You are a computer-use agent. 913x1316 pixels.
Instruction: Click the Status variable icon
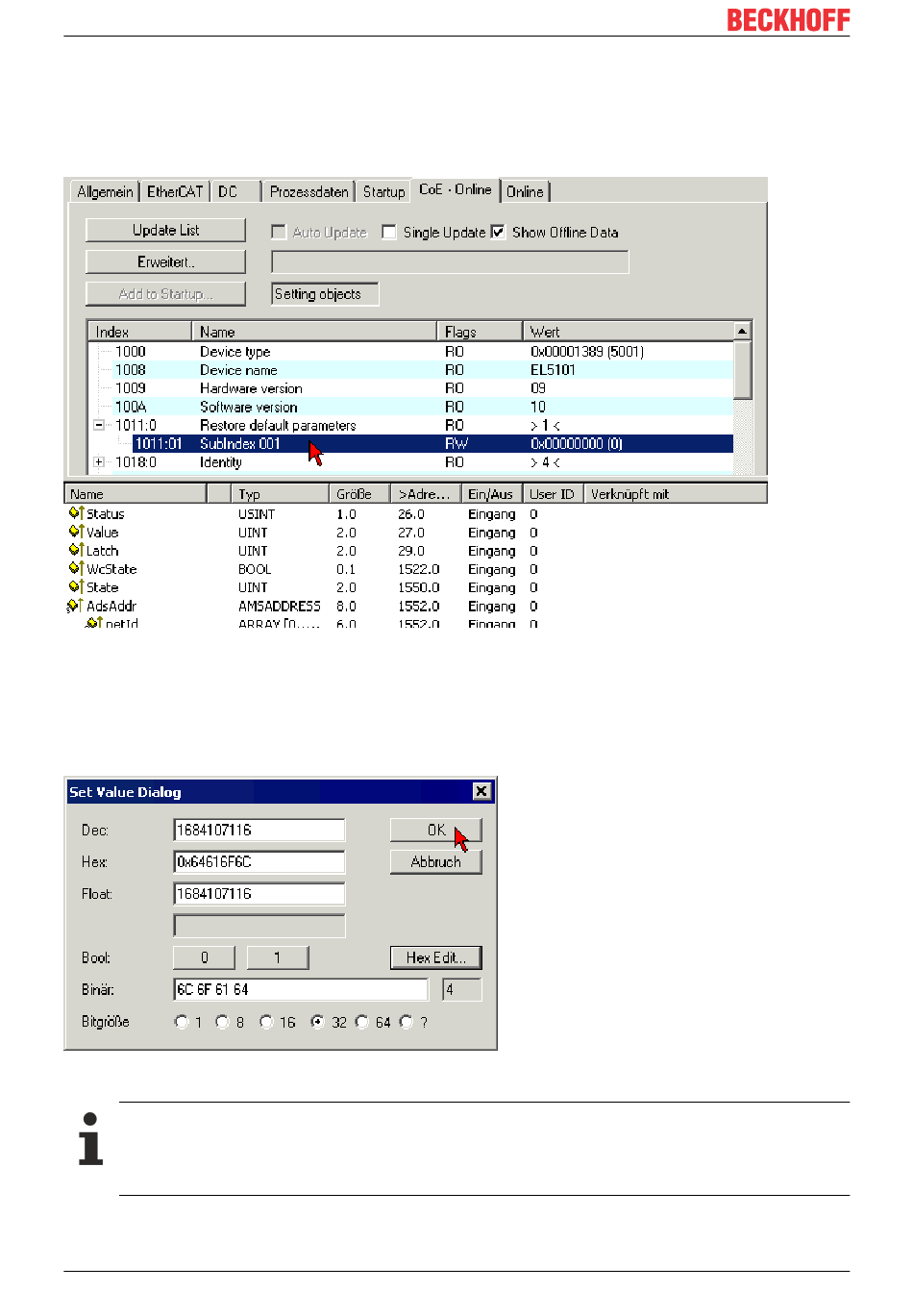[76, 513]
